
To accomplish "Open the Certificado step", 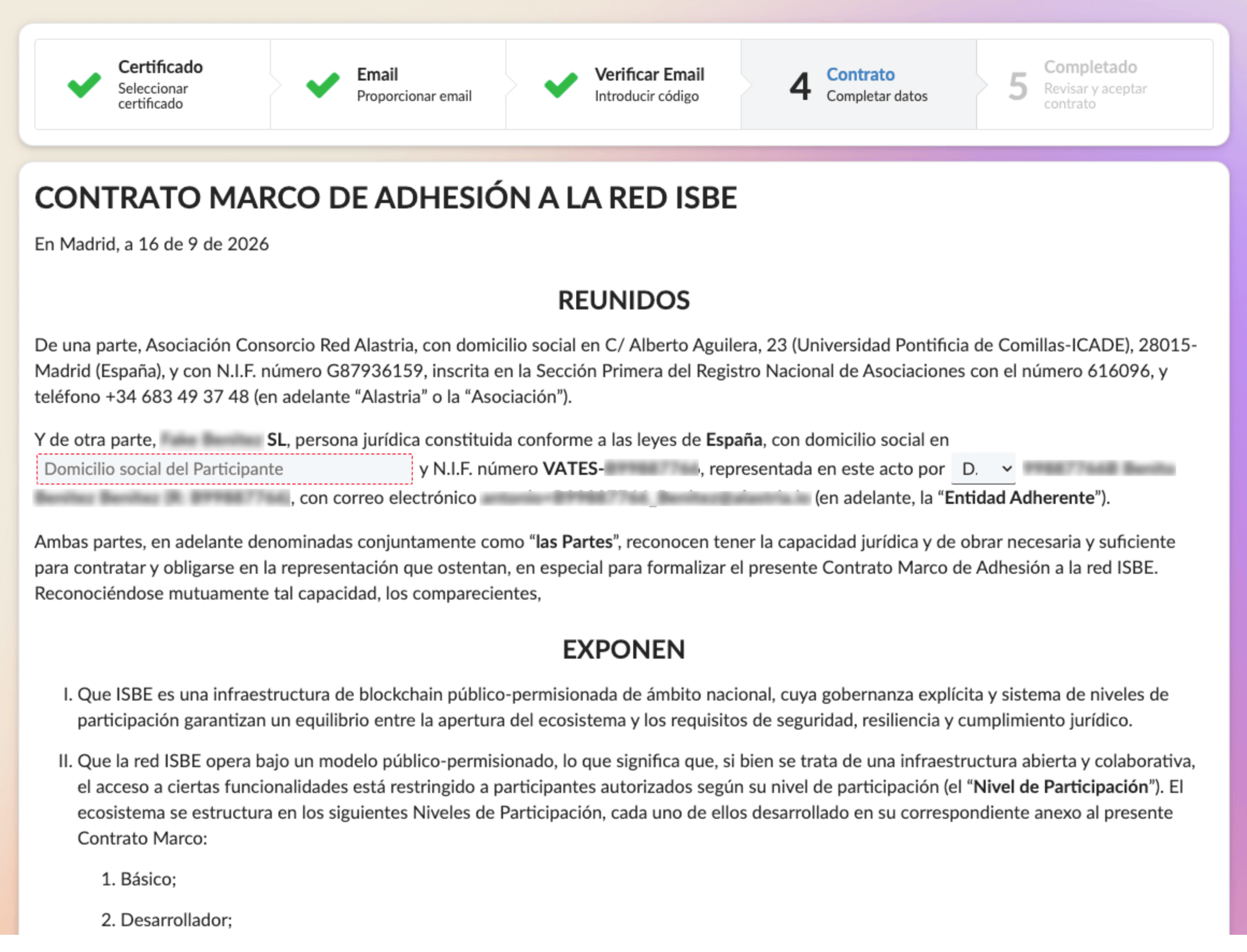I will [x=153, y=84].
